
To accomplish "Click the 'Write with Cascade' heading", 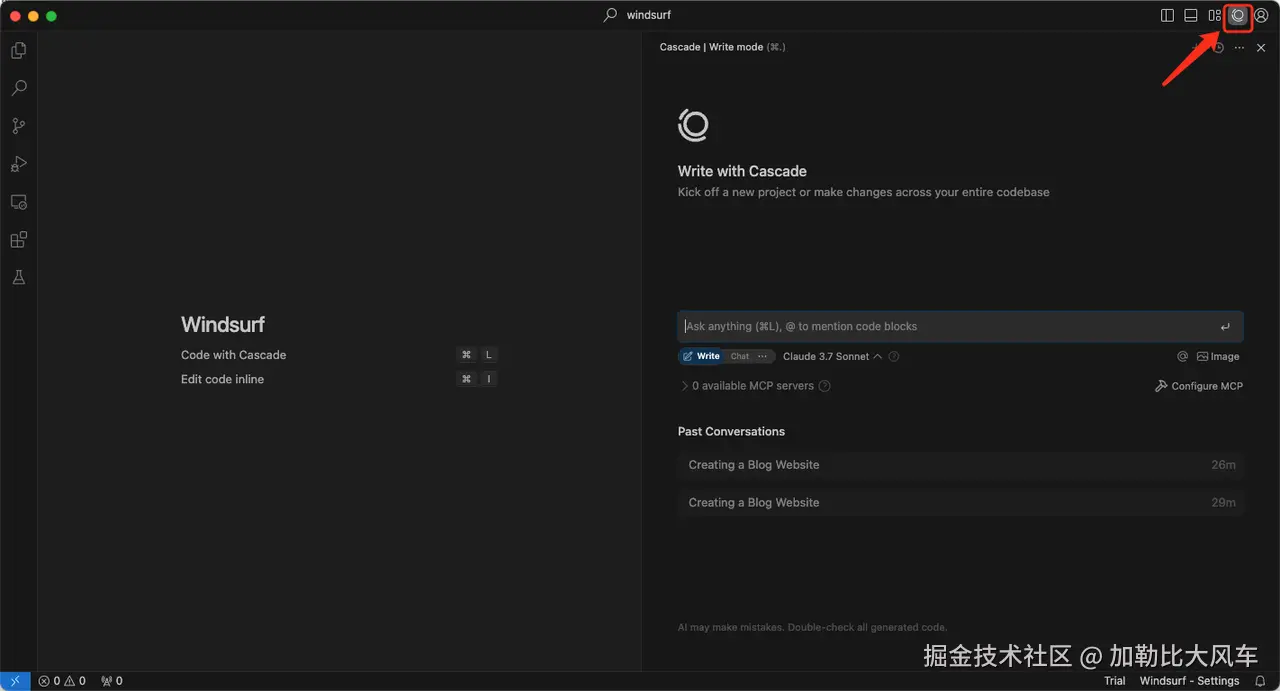I will coord(742,171).
